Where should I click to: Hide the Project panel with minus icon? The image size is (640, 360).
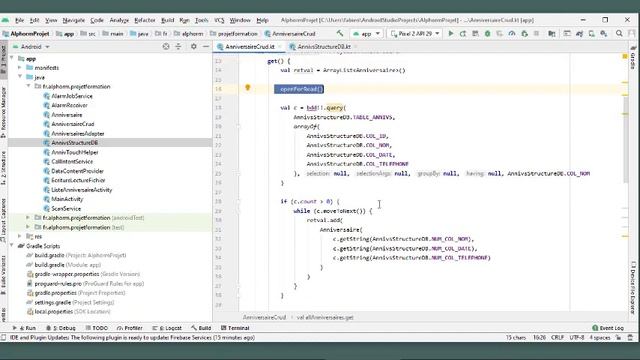pos(206,47)
